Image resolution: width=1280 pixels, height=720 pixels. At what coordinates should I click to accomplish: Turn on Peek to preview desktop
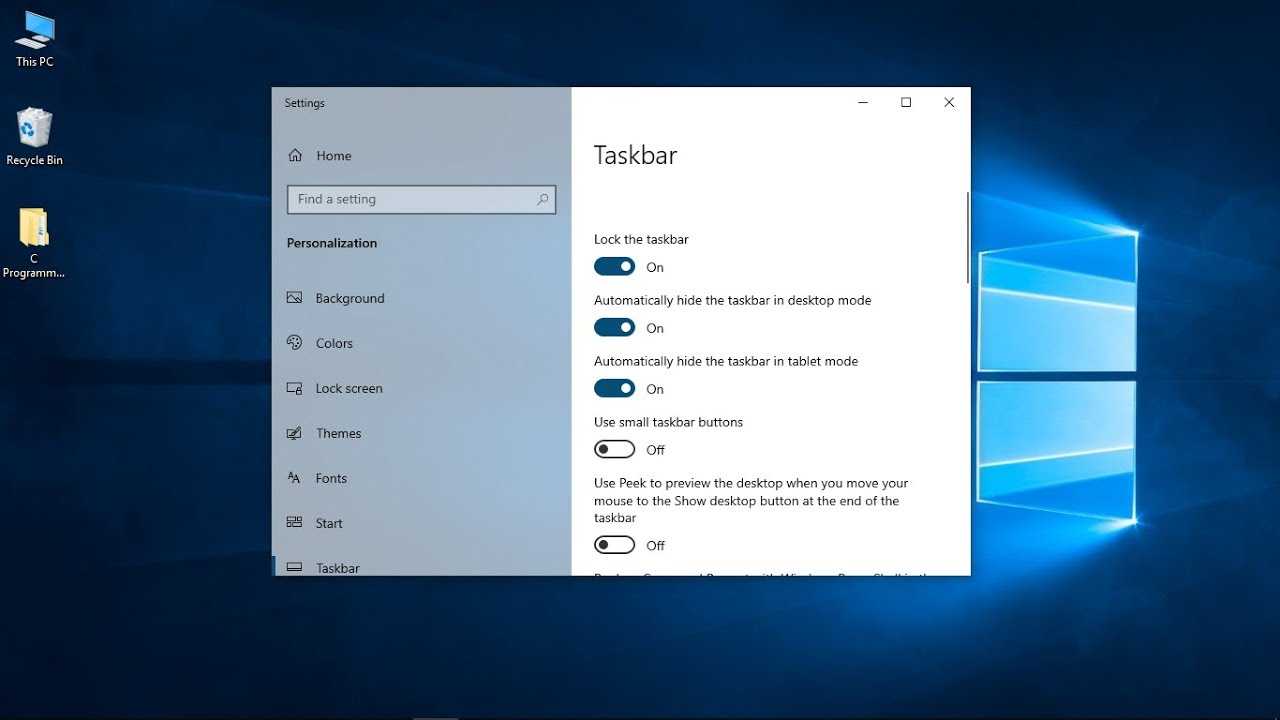tap(614, 545)
